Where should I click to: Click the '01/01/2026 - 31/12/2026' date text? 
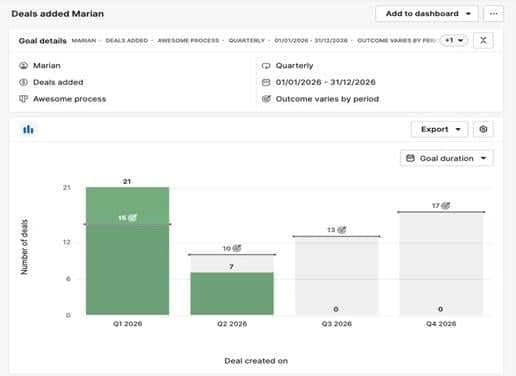click(326, 82)
